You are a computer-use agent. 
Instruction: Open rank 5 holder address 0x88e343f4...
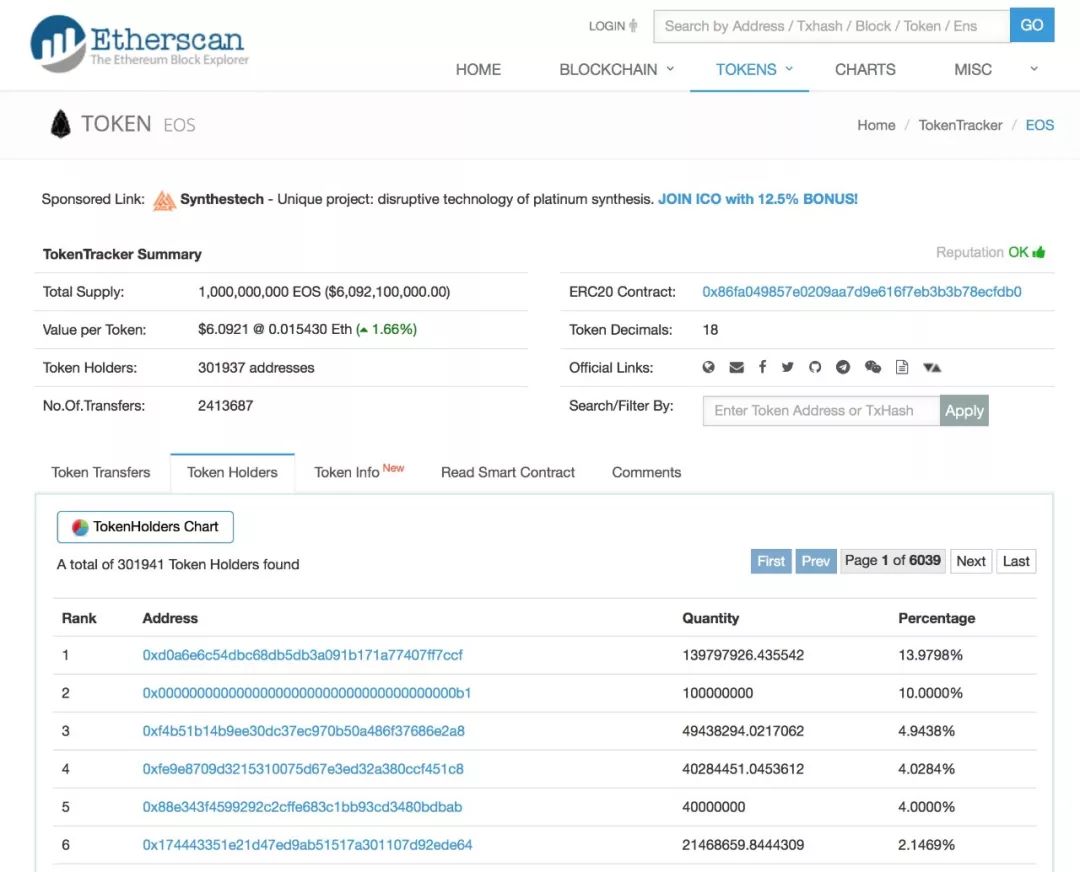(x=302, y=807)
